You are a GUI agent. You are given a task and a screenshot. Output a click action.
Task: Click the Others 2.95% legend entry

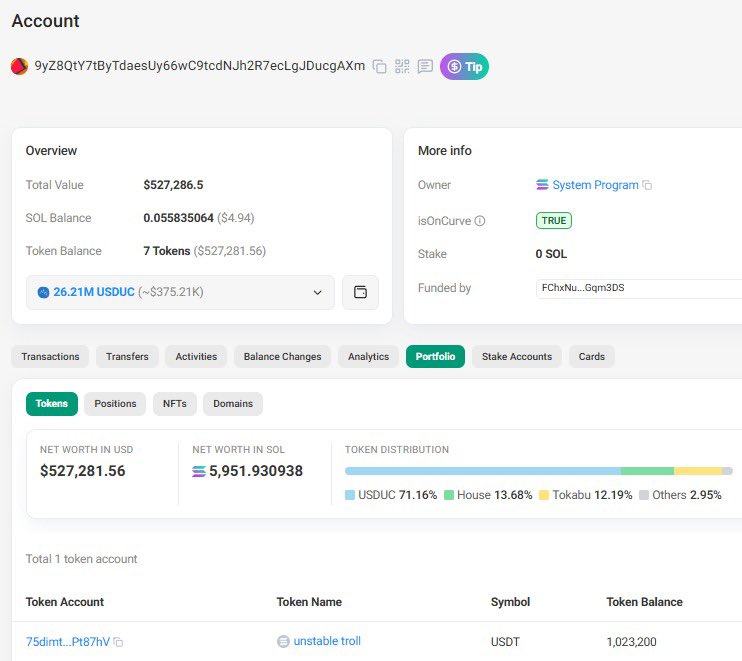coord(680,495)
